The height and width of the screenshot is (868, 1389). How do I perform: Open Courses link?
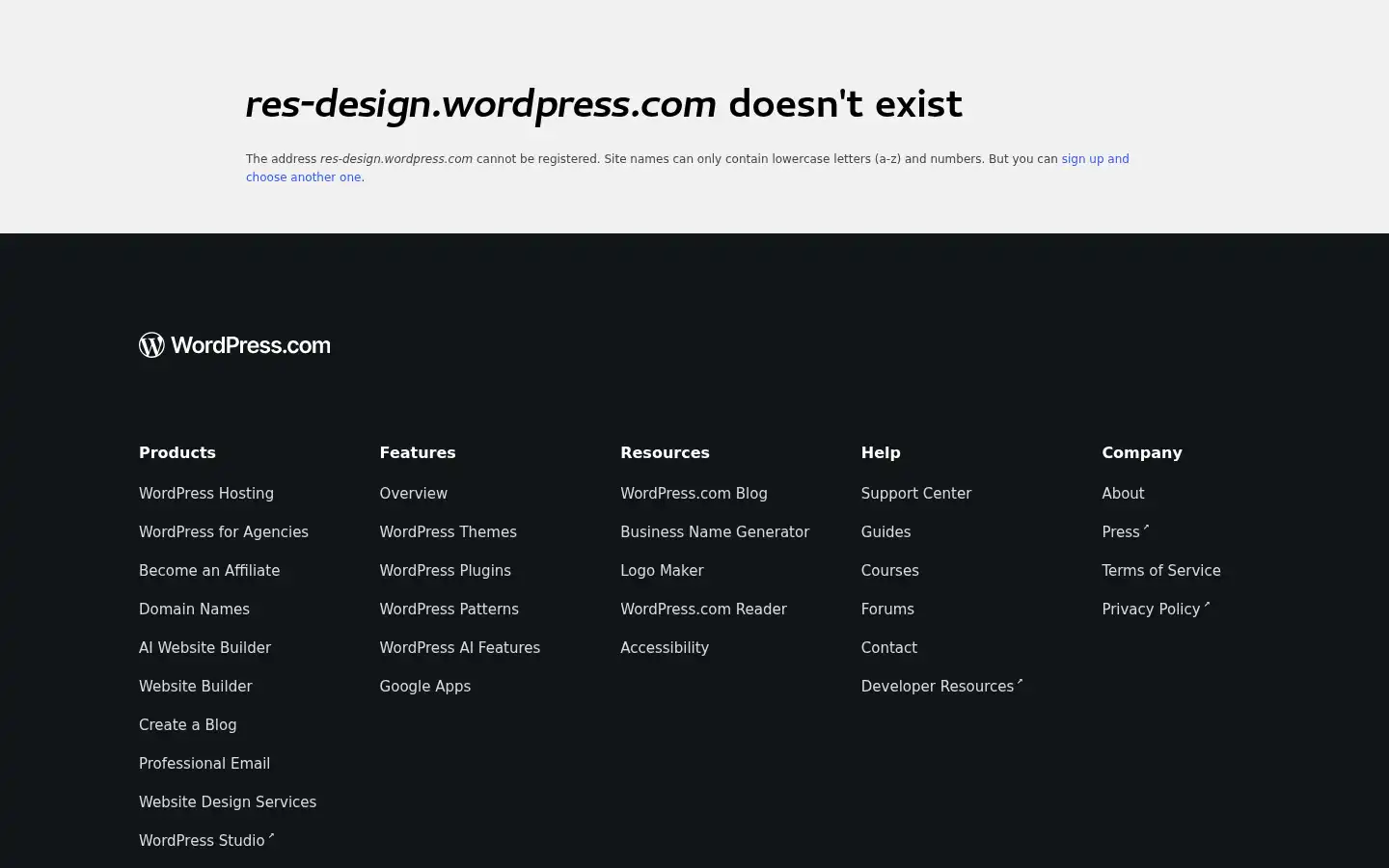(x=890, y=571)
